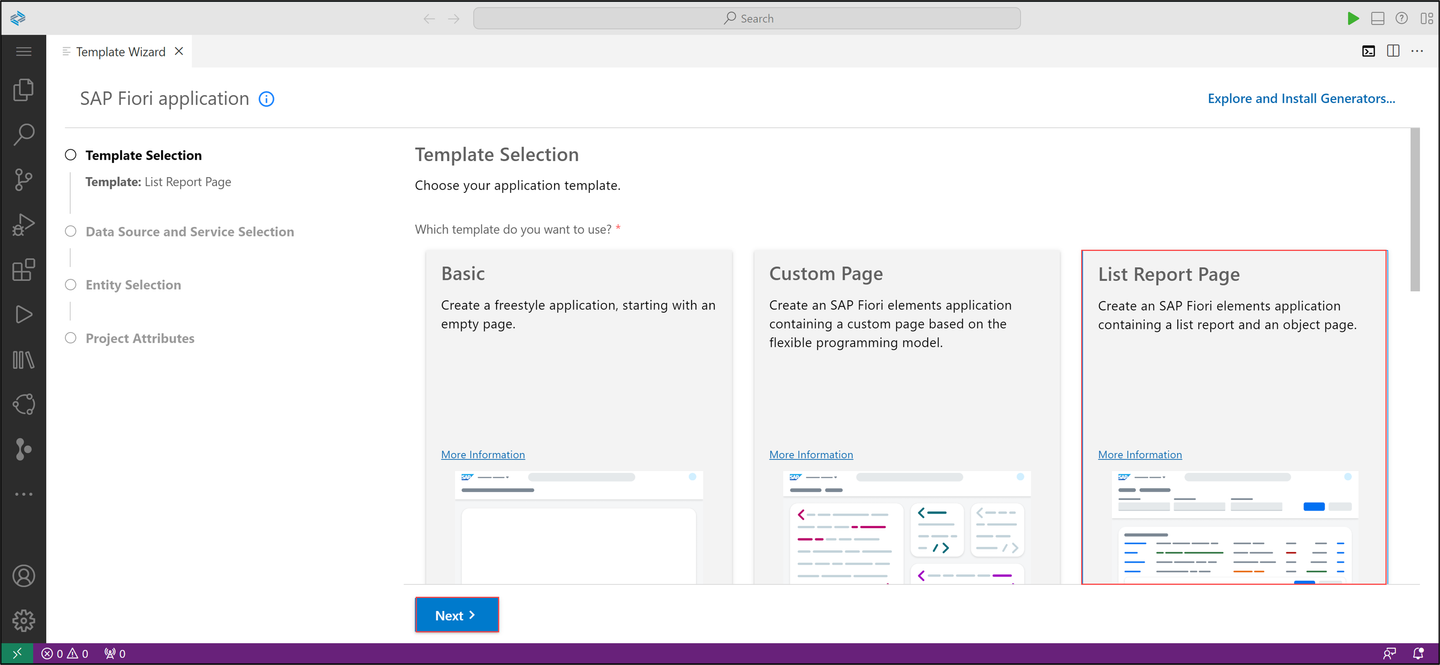
Task: Close the Template Wizard tab
Action: (x=179, y=51)
